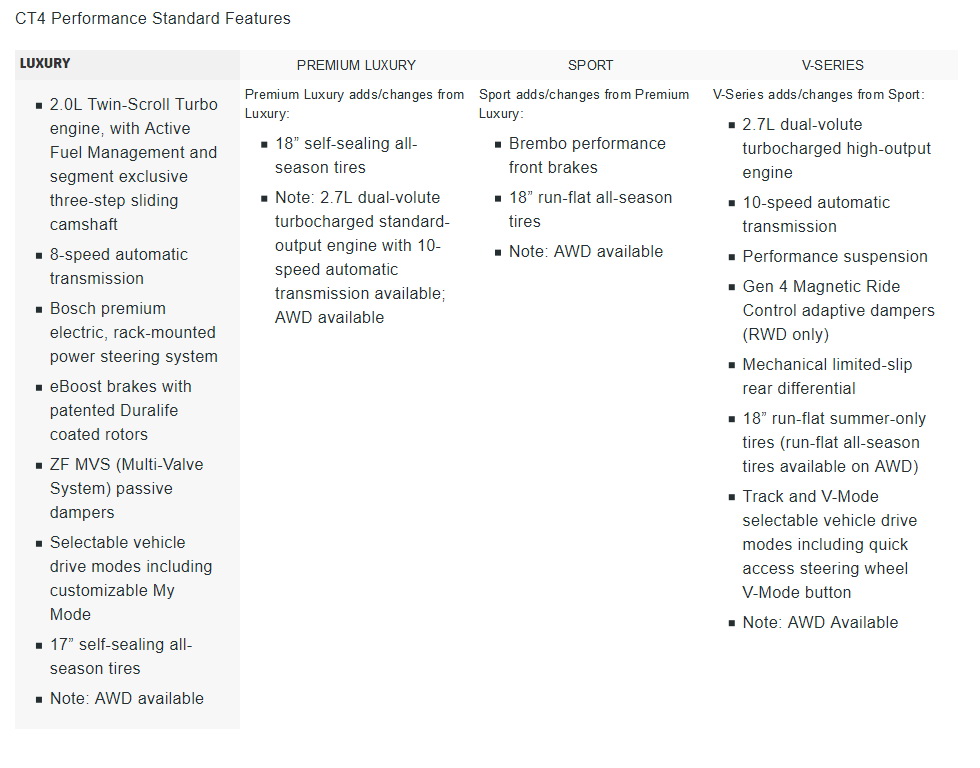Click the Mechanical limited-slip rear differential item
The width and height of the screenshot is (980, 768).
pos(827,376)
